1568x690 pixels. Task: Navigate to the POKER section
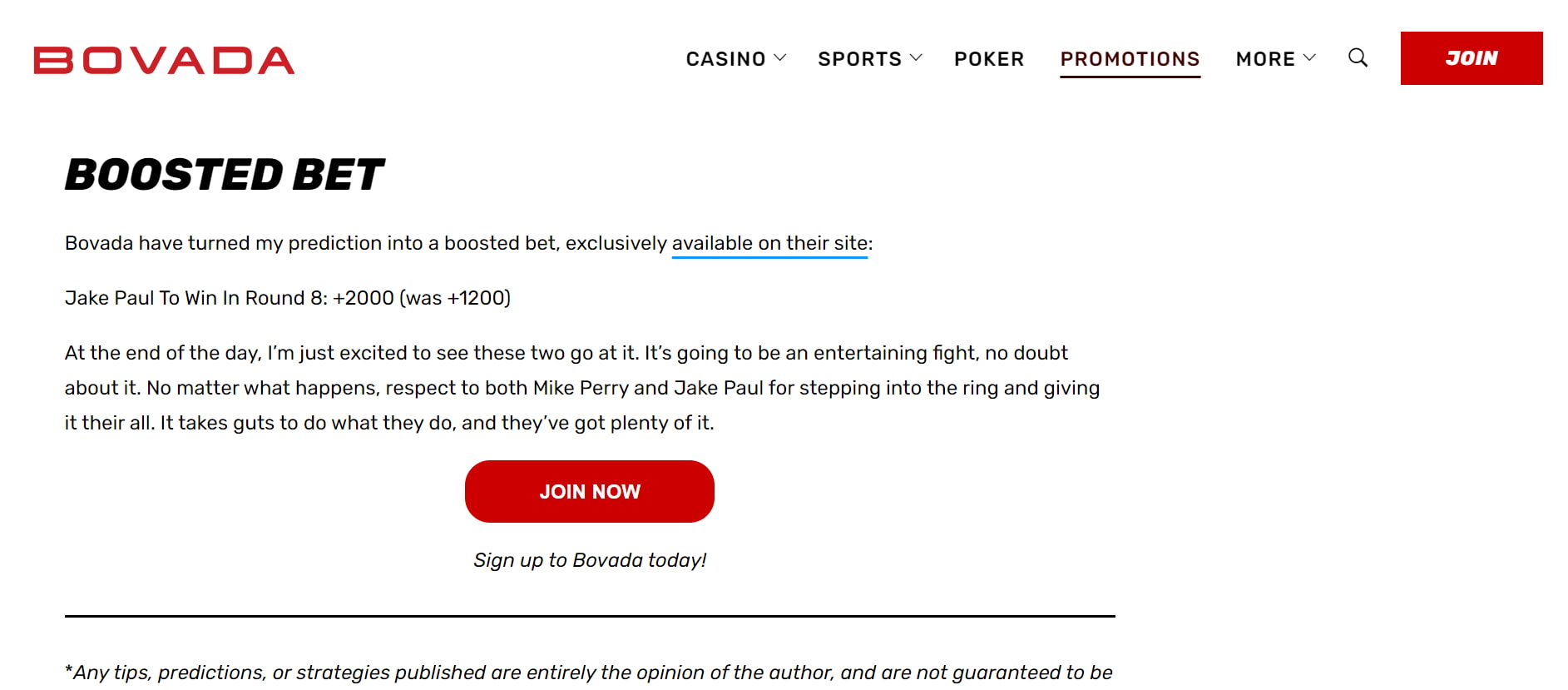(988, 58)
